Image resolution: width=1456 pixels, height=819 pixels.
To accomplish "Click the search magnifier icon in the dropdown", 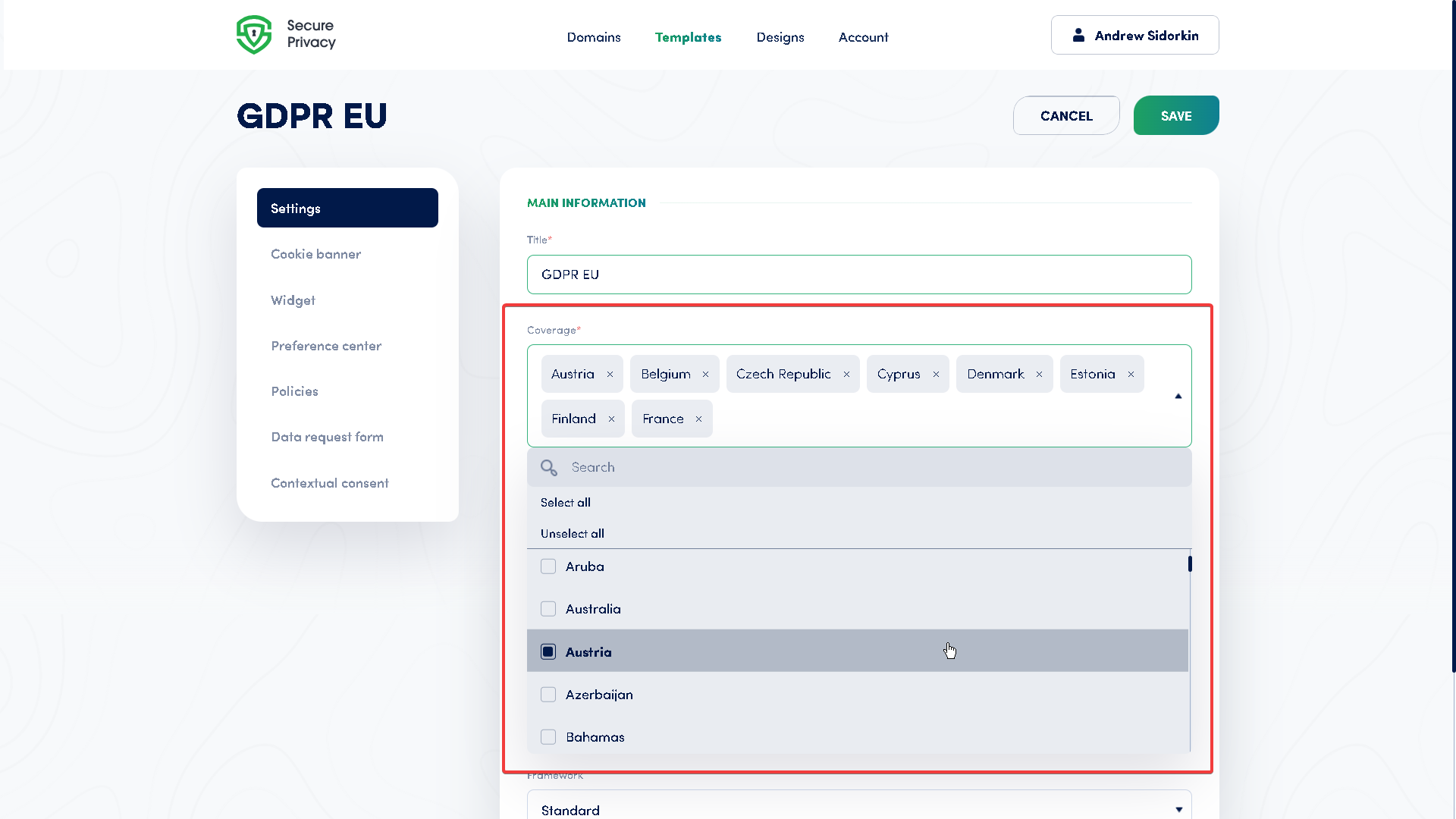I will pos(548,467).
